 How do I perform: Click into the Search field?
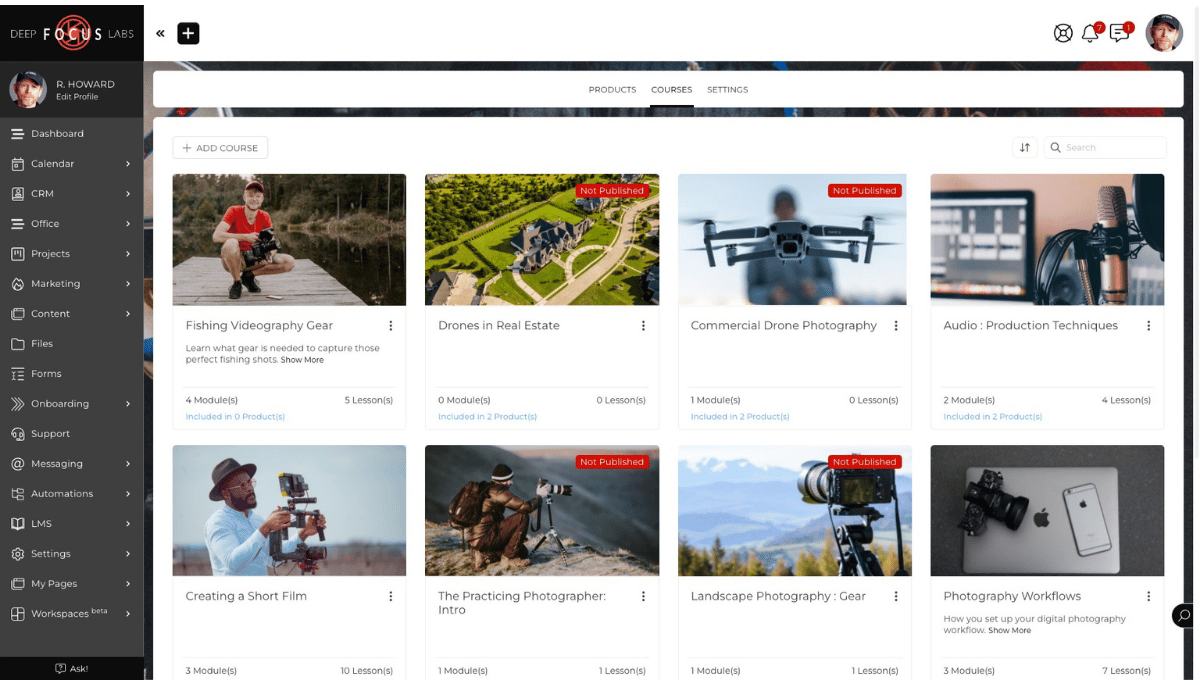click(x=1105, y=147)
